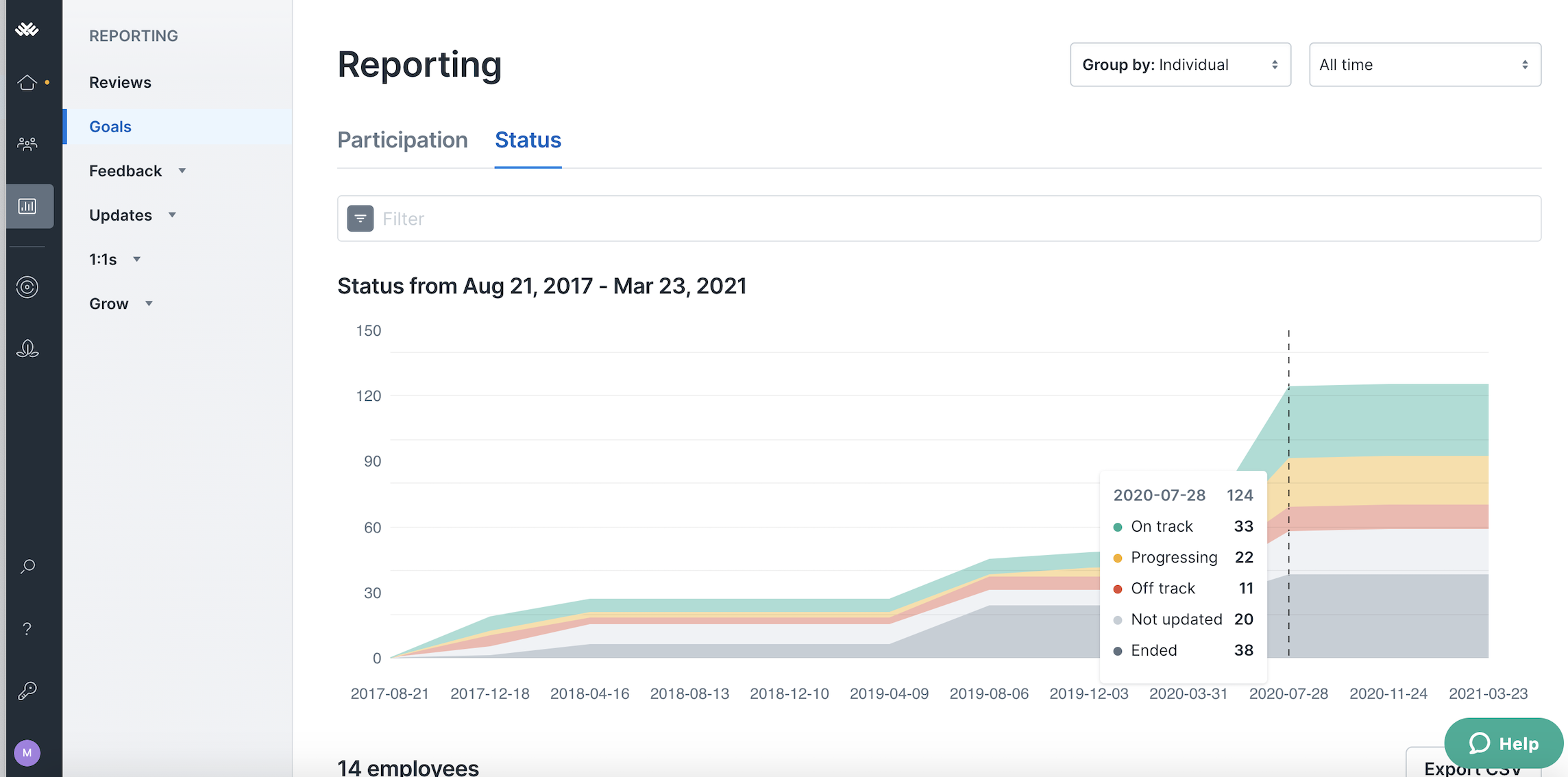Viewport: 1568px width, 777px height.
Task: Select Goals in the Reporting menu
Action: (x=110, y=126)
